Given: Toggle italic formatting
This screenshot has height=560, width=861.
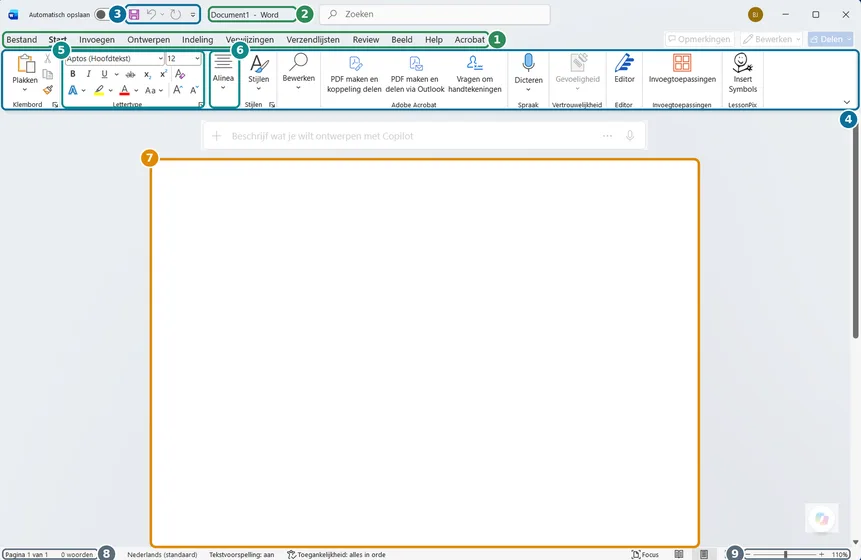Looking at the screenshot, I should (x=88, y=74).
